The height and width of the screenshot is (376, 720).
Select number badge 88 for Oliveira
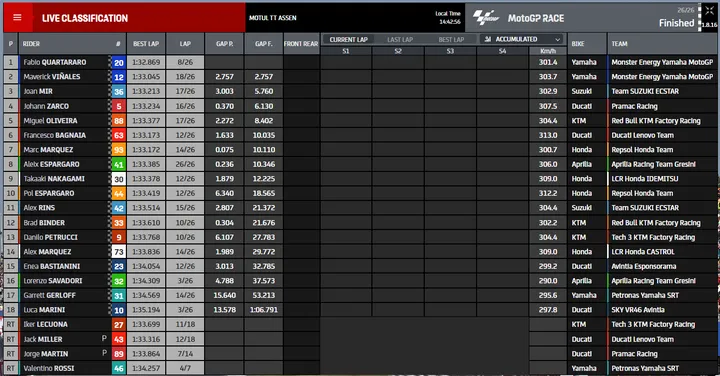(119, 121)
